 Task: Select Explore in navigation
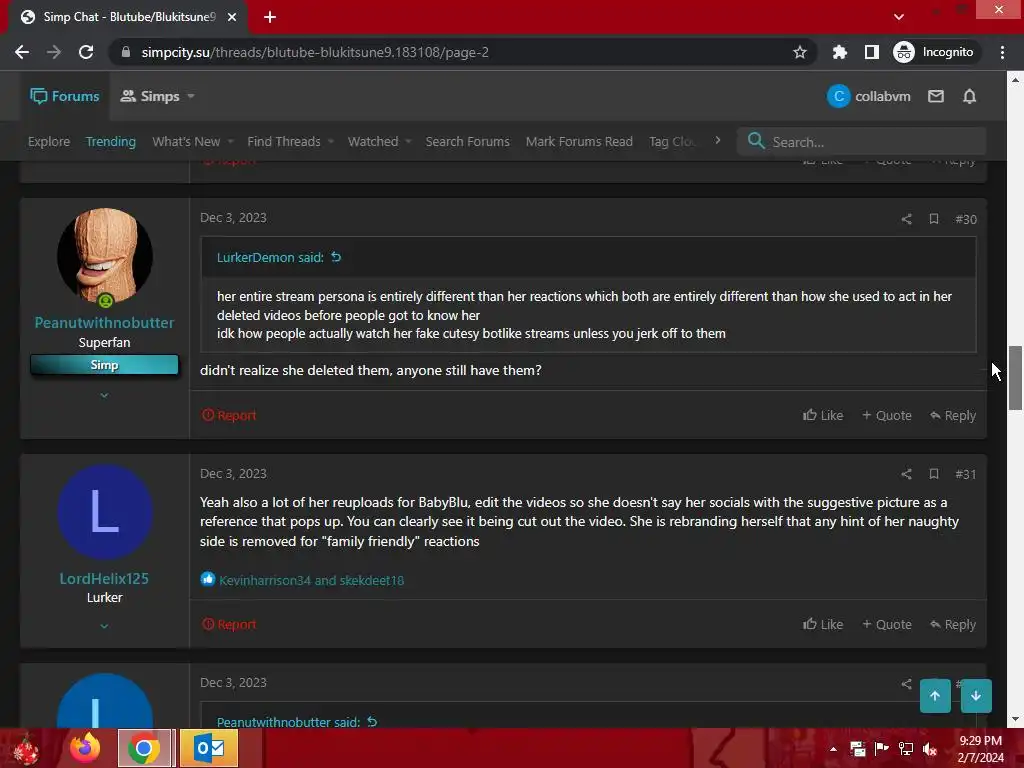tap(49, 142)
